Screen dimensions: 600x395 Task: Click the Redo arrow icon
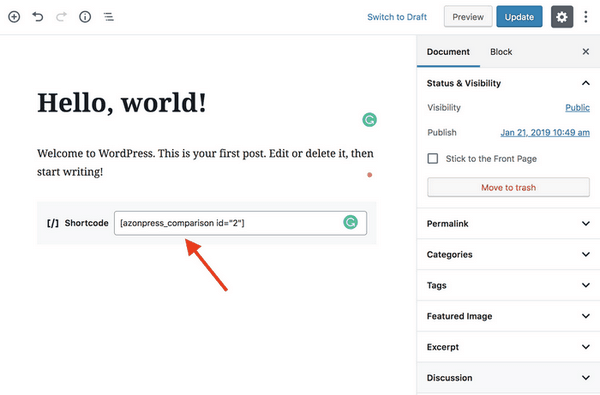coord(61,17)
